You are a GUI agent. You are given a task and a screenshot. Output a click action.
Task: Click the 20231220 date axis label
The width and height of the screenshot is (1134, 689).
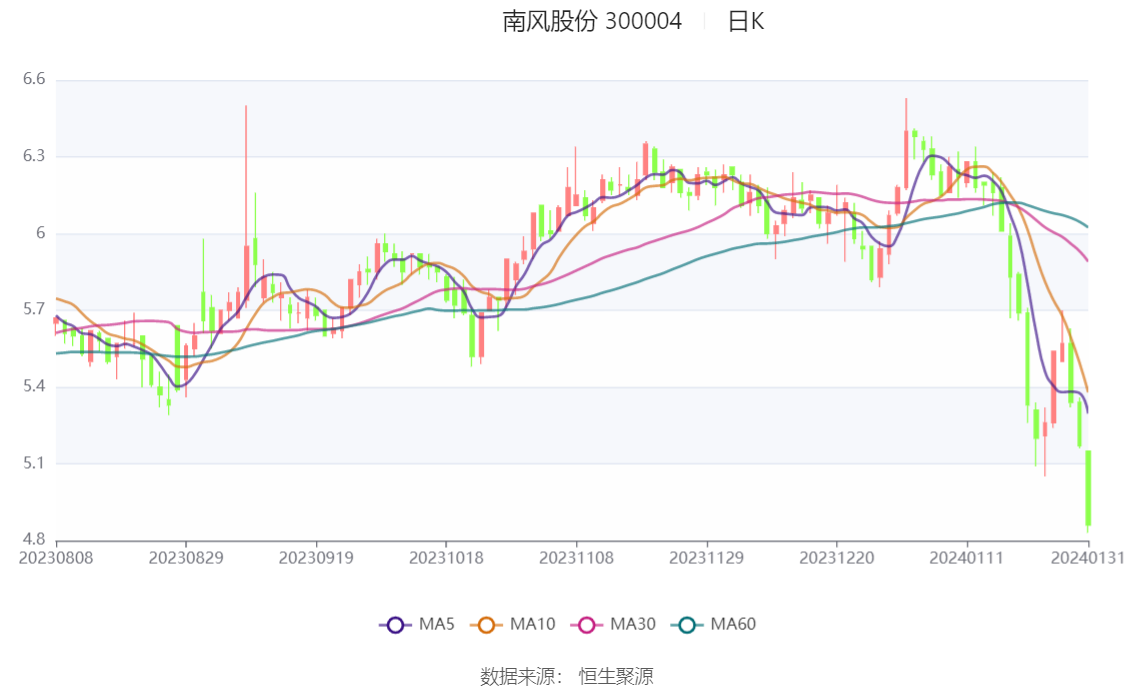tap(837, 558)
